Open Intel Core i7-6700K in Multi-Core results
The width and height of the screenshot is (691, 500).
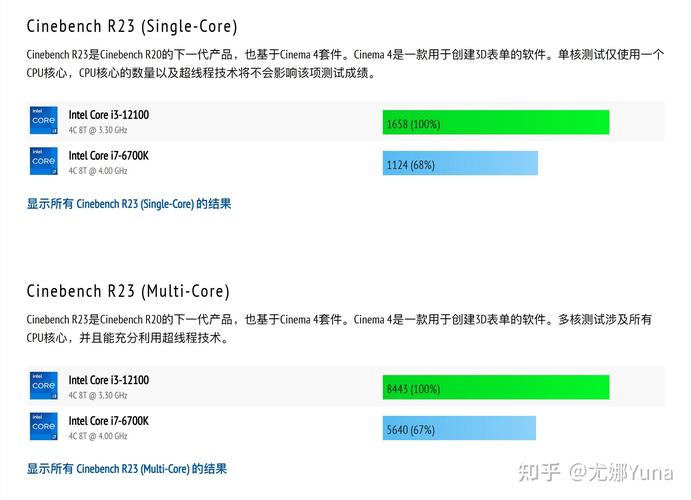[108, 421]
